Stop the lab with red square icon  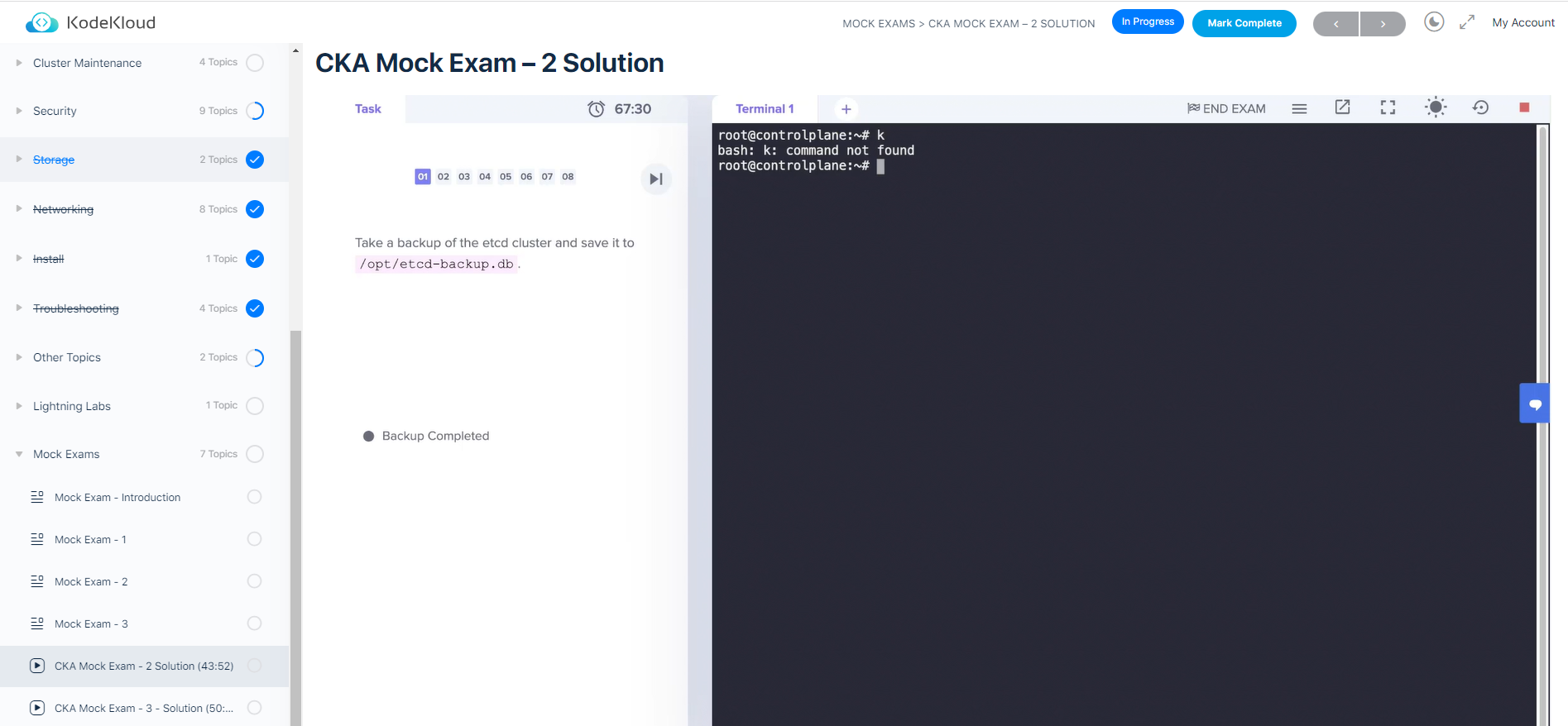tap(1524, 107)
